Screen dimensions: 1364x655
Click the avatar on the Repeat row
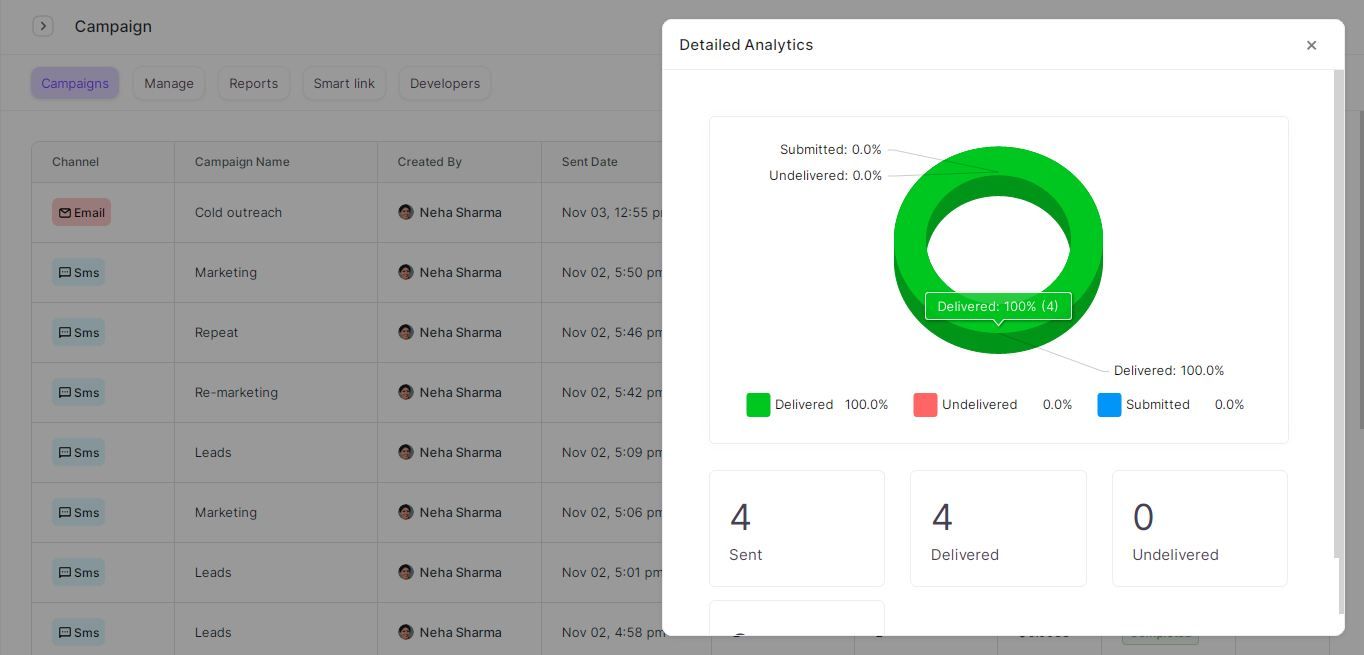point(405,332)
